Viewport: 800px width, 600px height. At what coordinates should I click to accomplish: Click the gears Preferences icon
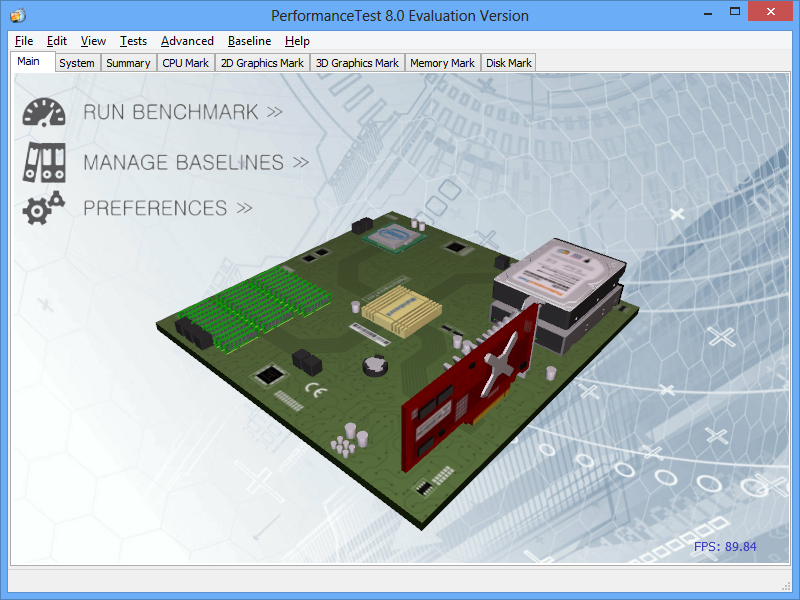point(43,208)
